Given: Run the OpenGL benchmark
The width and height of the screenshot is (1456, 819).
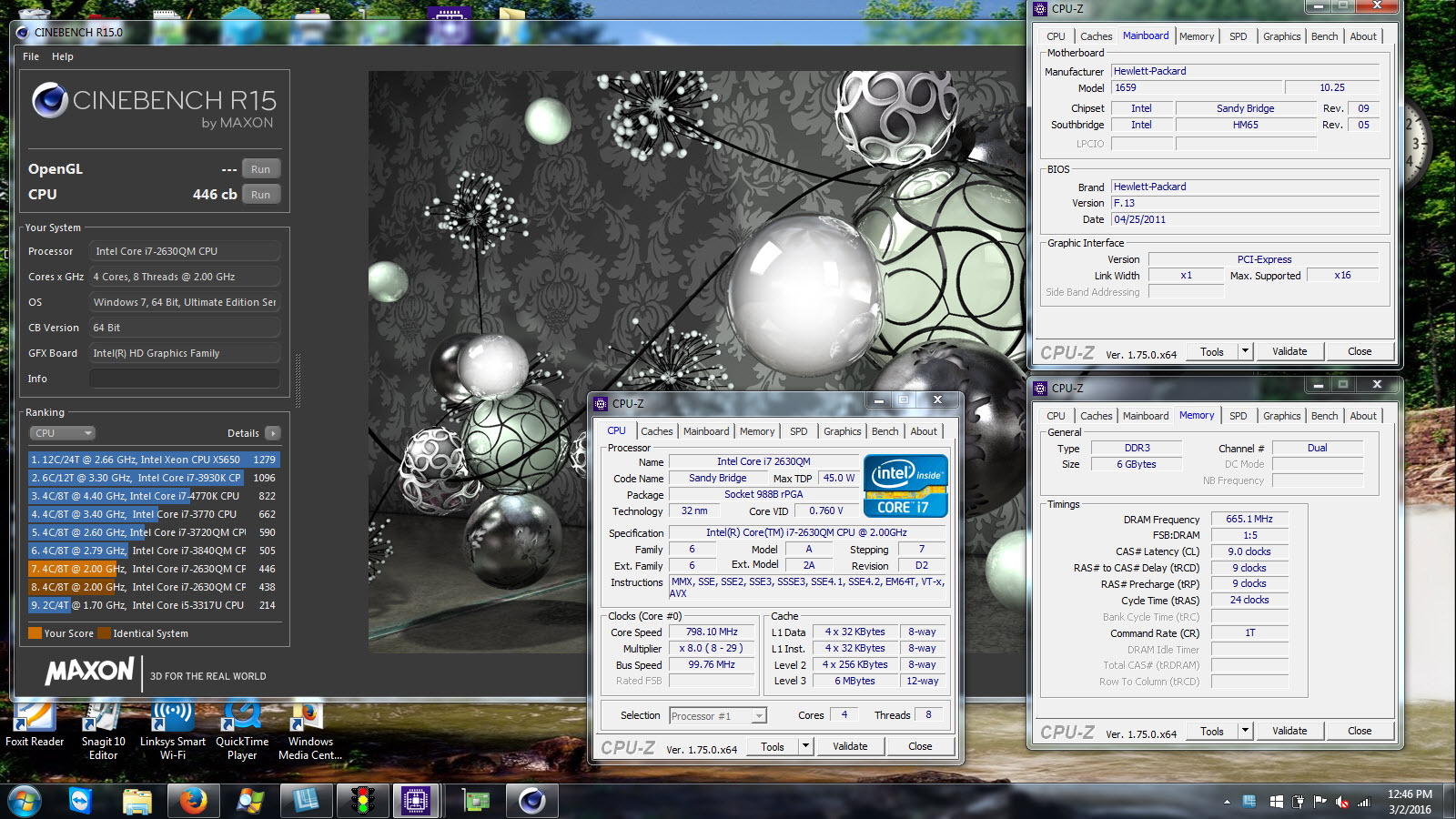Looking at the screenshot, I should [261, 169].
